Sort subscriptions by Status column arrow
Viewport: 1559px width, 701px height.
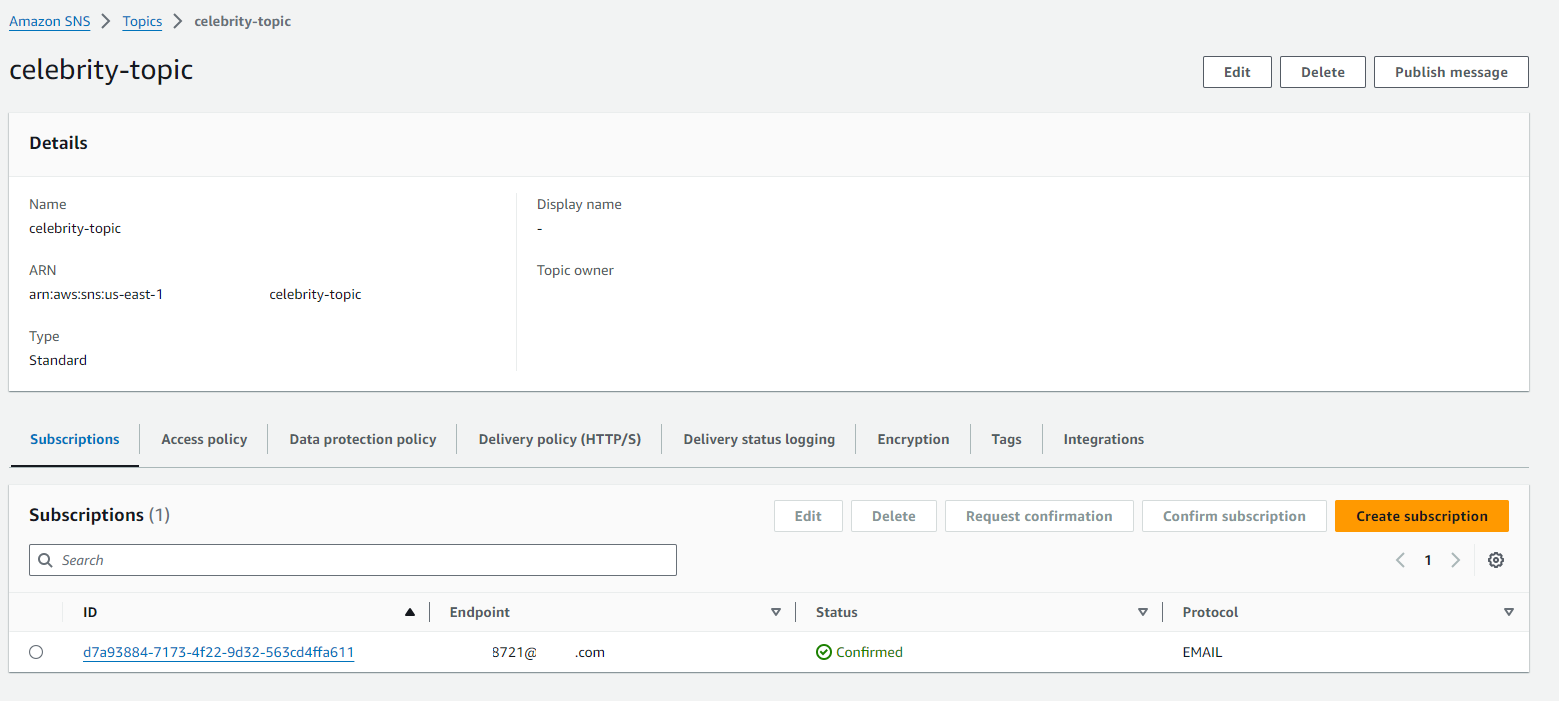[x=1143, y=612]
